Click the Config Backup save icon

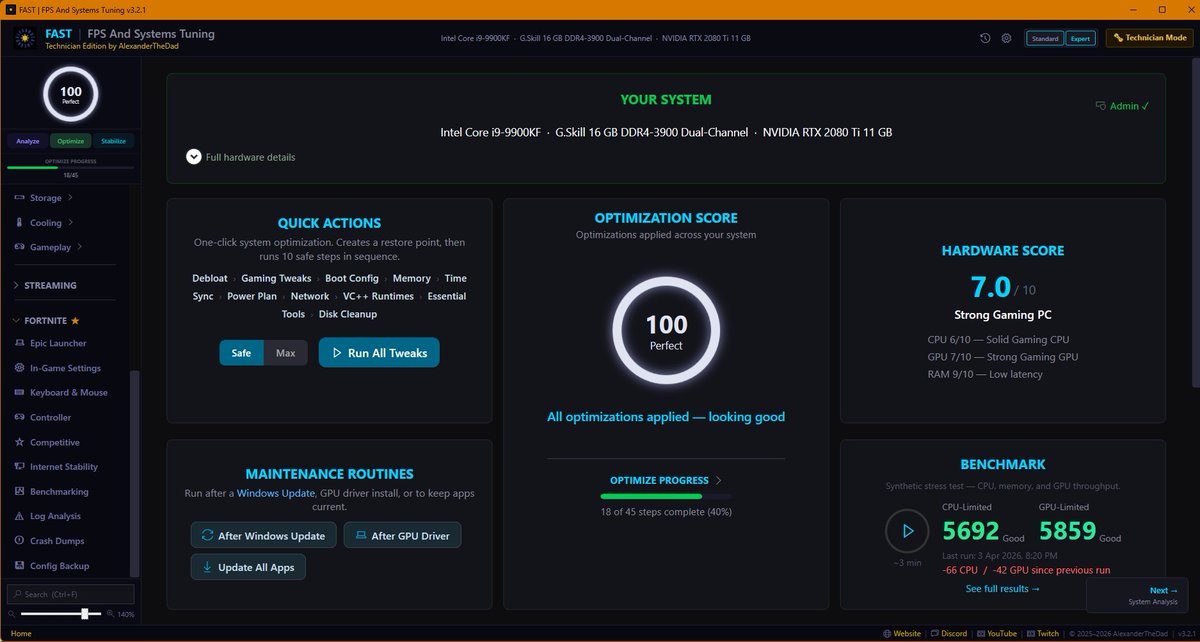click(x=20, y=566)
